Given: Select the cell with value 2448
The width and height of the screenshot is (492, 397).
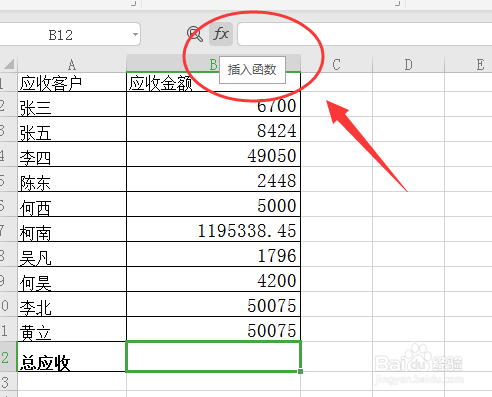Looking at the screenshot, I should tap(213, 179).
